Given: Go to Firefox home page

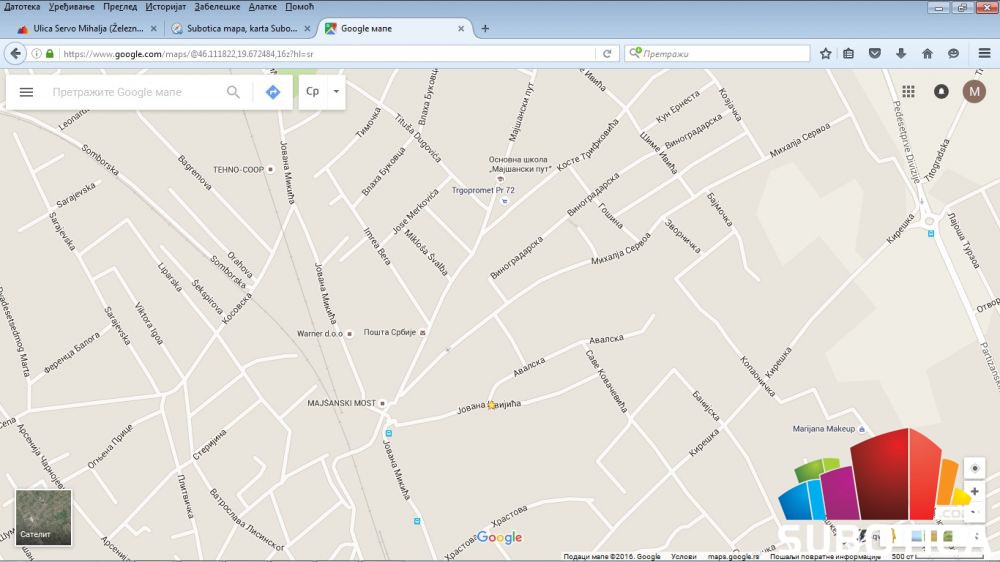Looking at the screenshot, I should [x=927, y=54].
